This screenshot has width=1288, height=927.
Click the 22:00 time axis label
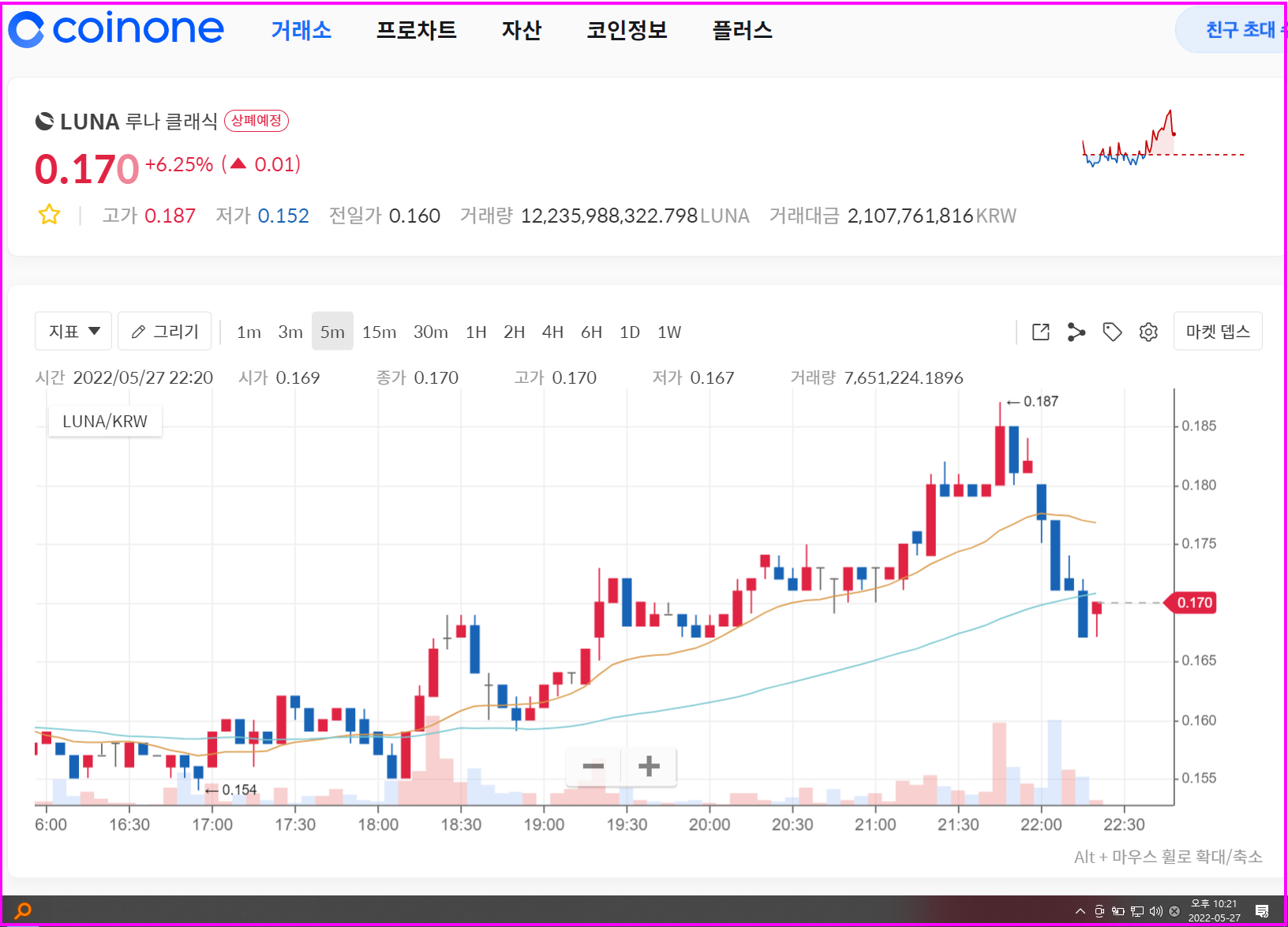coord(1041,824)
